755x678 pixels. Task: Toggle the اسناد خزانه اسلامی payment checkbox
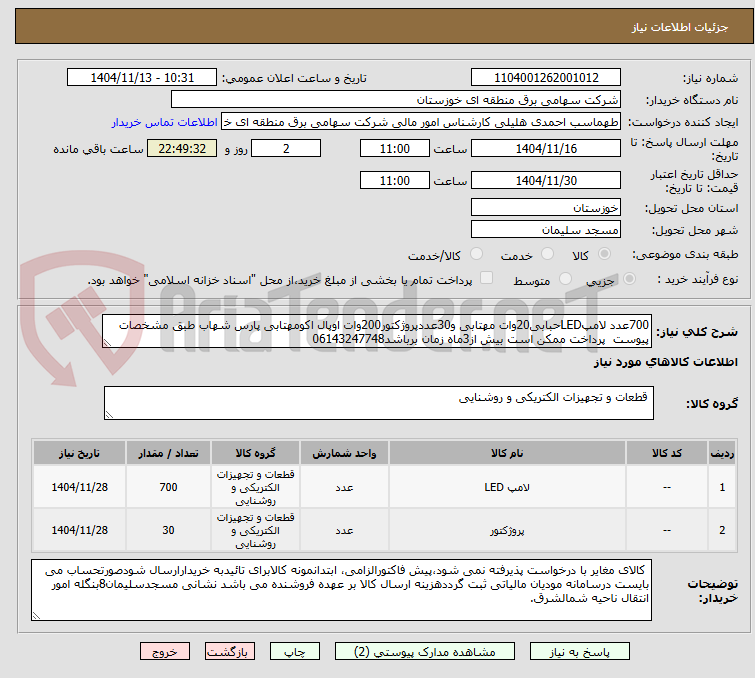tap(487, 278)
